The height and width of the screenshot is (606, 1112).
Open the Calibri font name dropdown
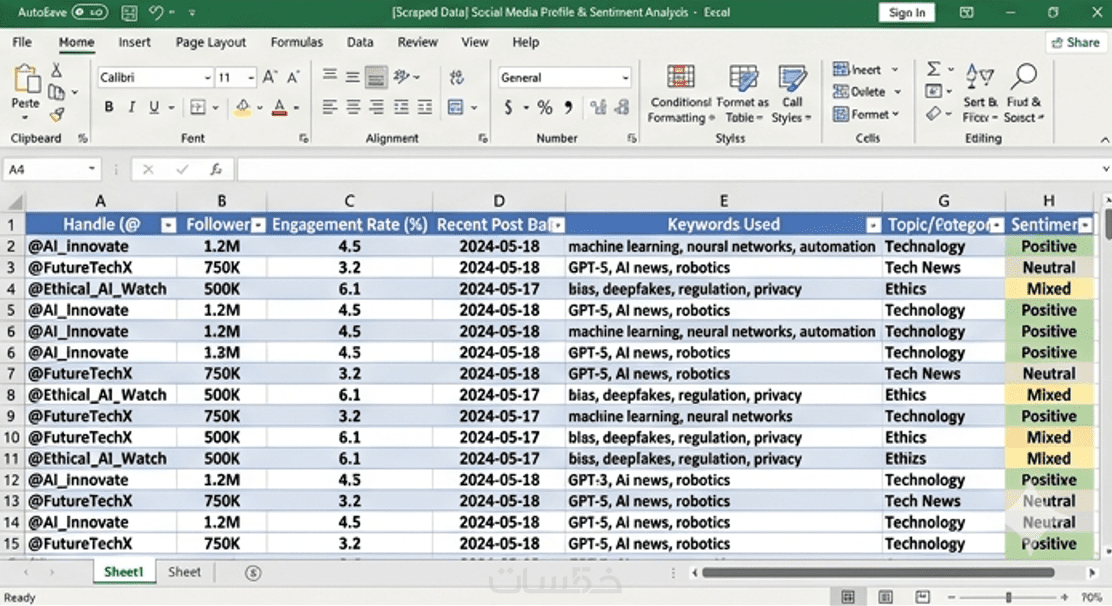207,77
